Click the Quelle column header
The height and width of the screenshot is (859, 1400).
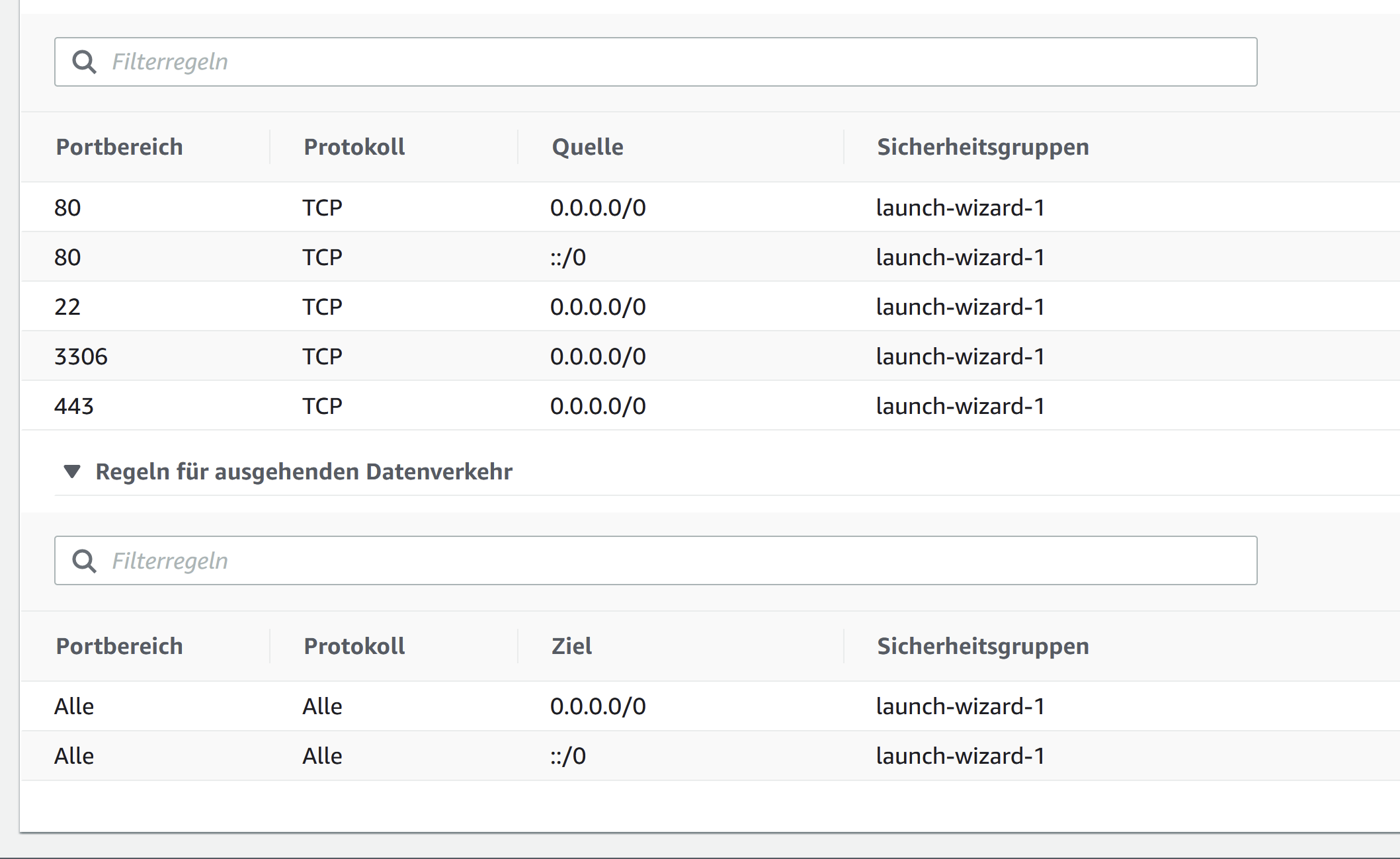pyautogui.click(x=587, y=147)
